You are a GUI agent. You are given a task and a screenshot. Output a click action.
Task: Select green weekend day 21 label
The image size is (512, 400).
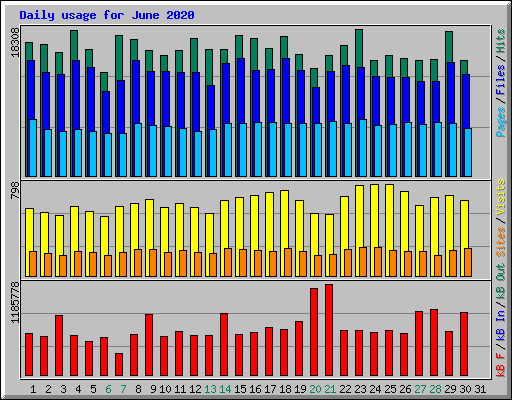(330, 389)
